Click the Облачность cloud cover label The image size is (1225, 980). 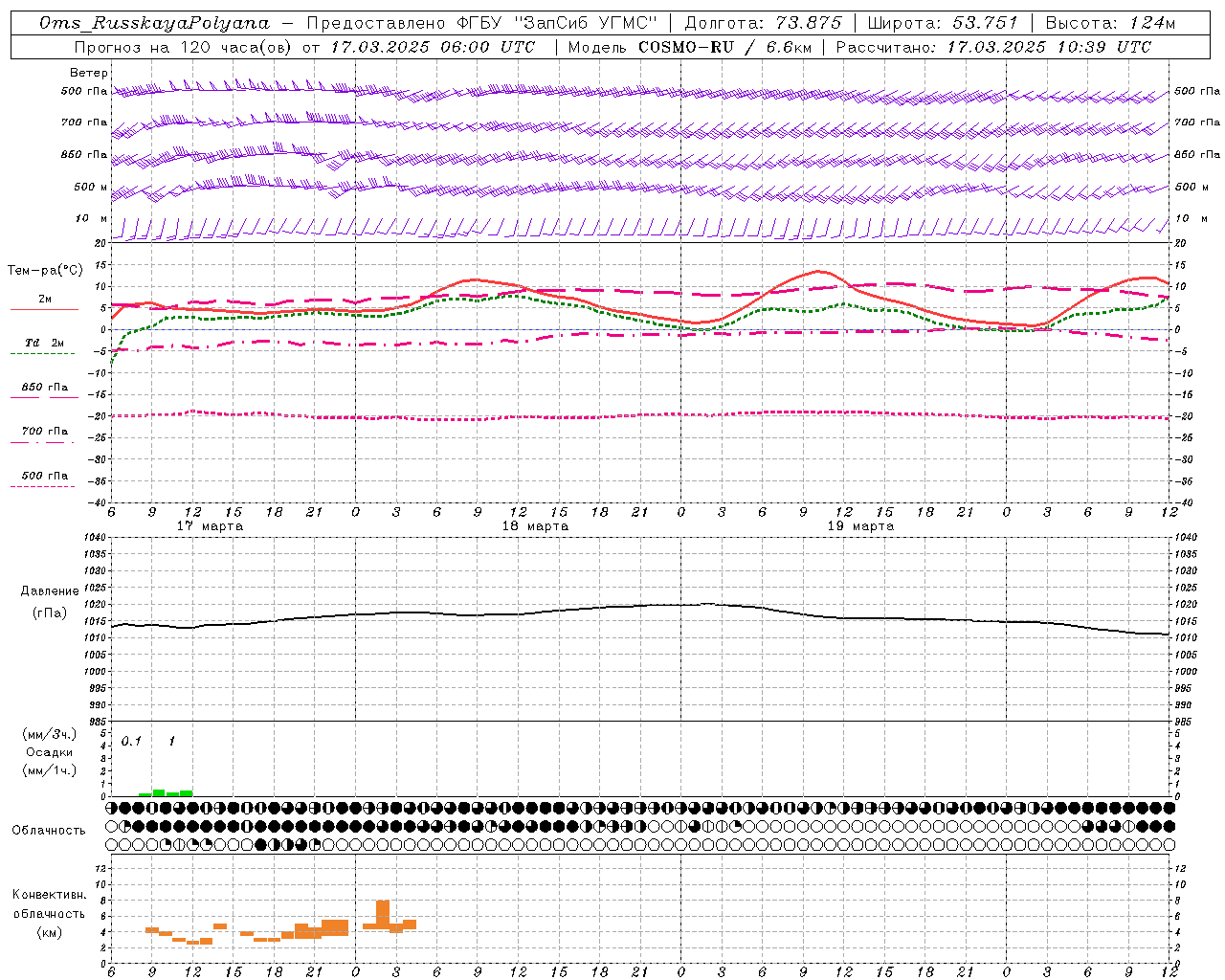(49, 830)
